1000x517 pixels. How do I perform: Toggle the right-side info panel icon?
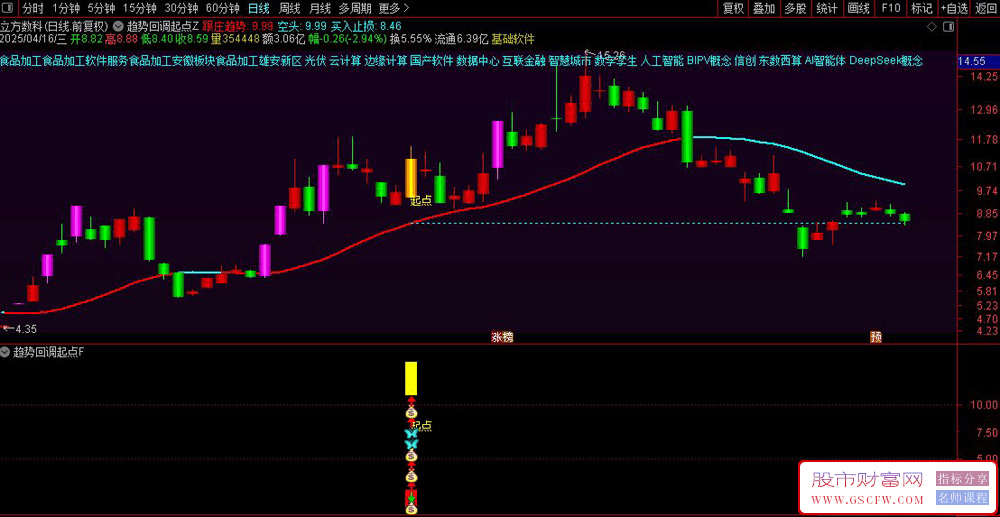click(950, 27)
